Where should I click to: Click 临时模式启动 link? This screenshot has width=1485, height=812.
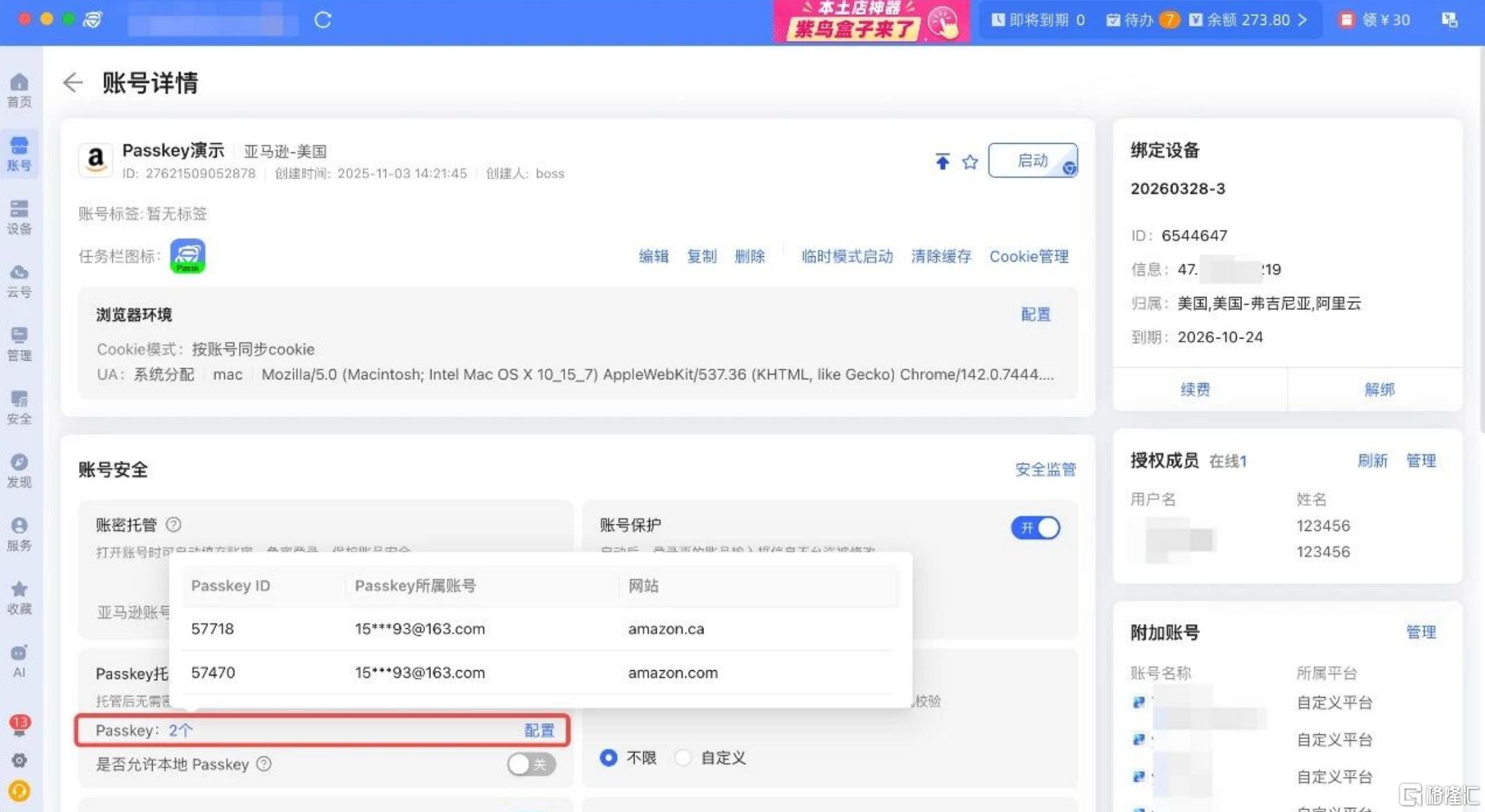click(x=847, y=256)
